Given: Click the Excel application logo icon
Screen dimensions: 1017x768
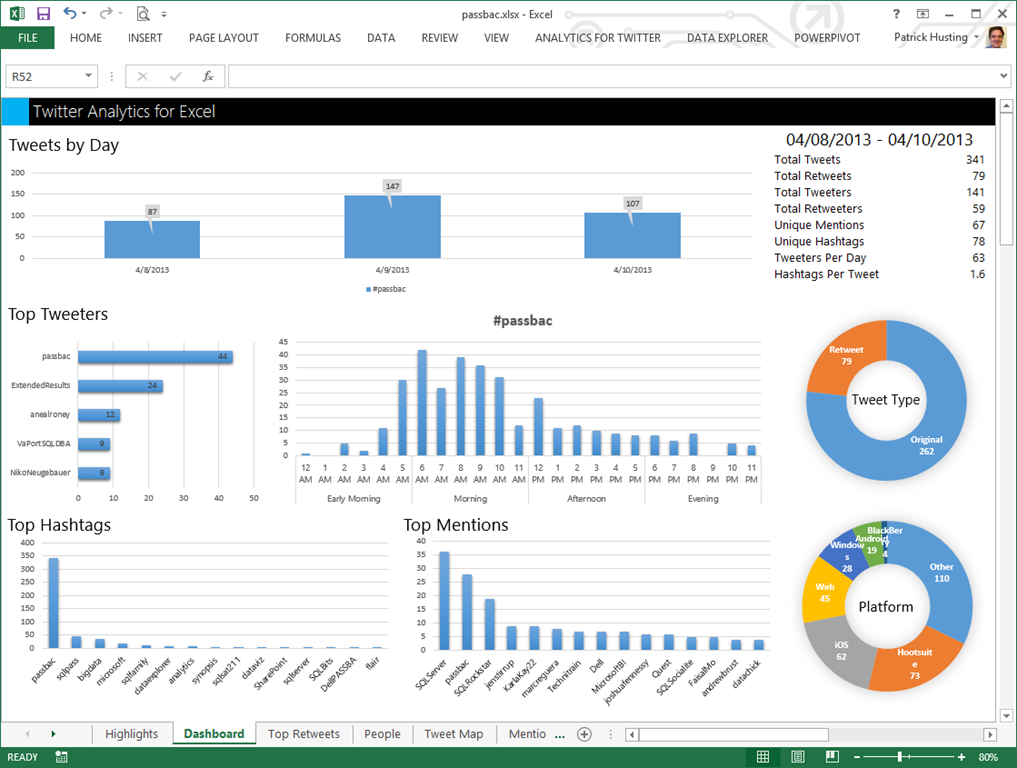Looking at the screenshot, I should [x=17, y=14].
